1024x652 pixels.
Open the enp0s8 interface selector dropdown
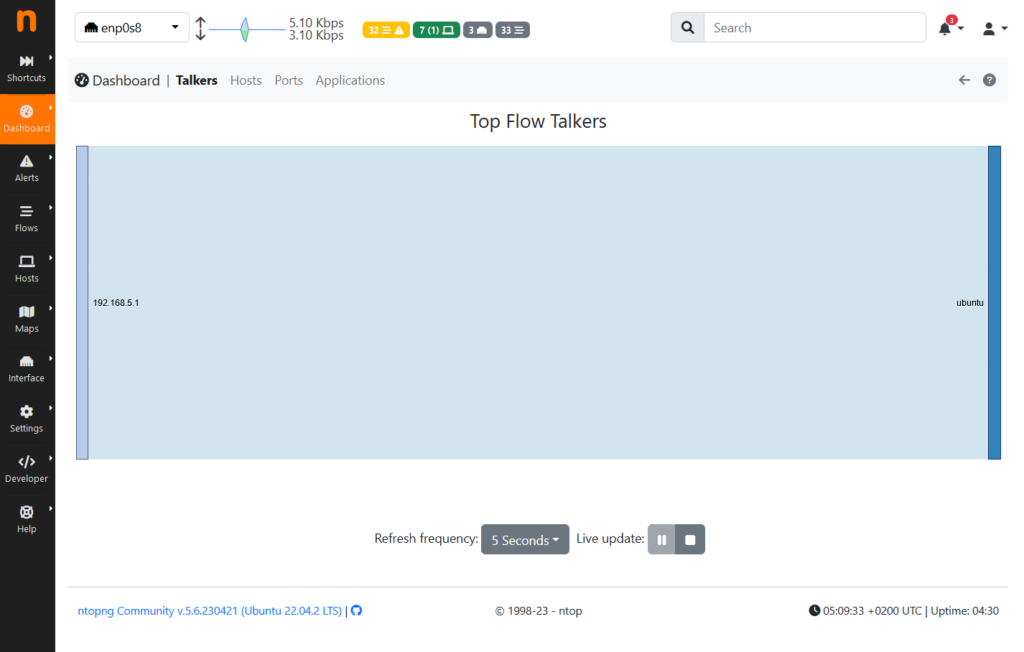[131, 27]
